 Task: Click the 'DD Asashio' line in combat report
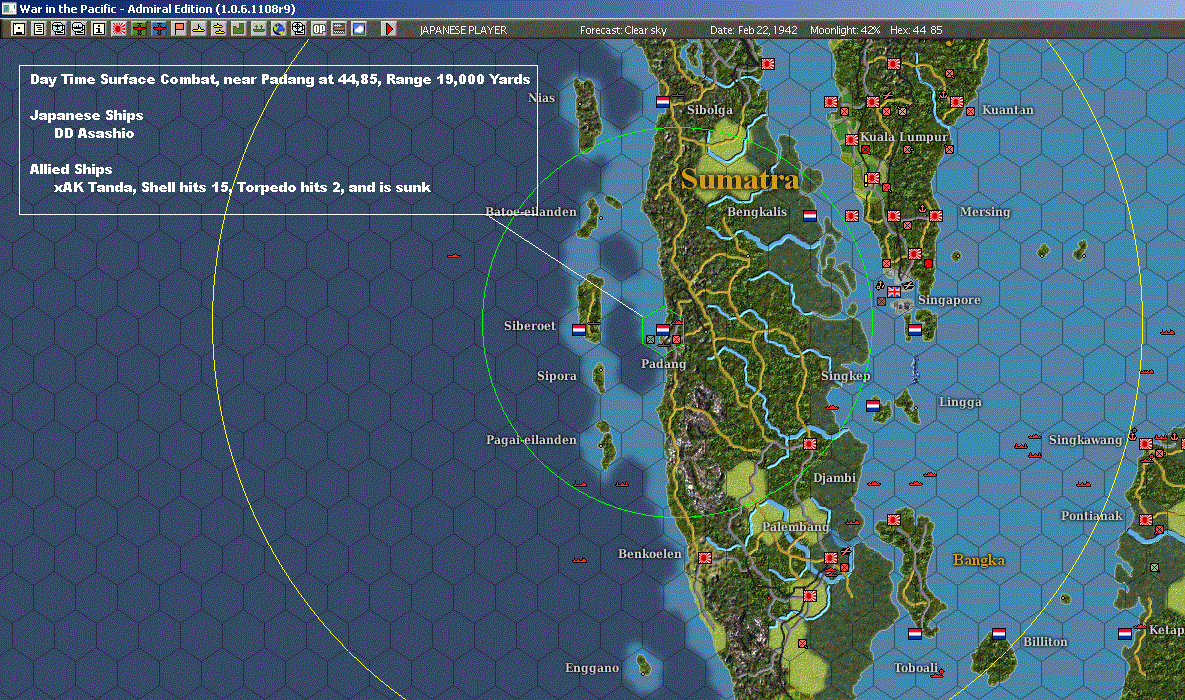(94, 134)
